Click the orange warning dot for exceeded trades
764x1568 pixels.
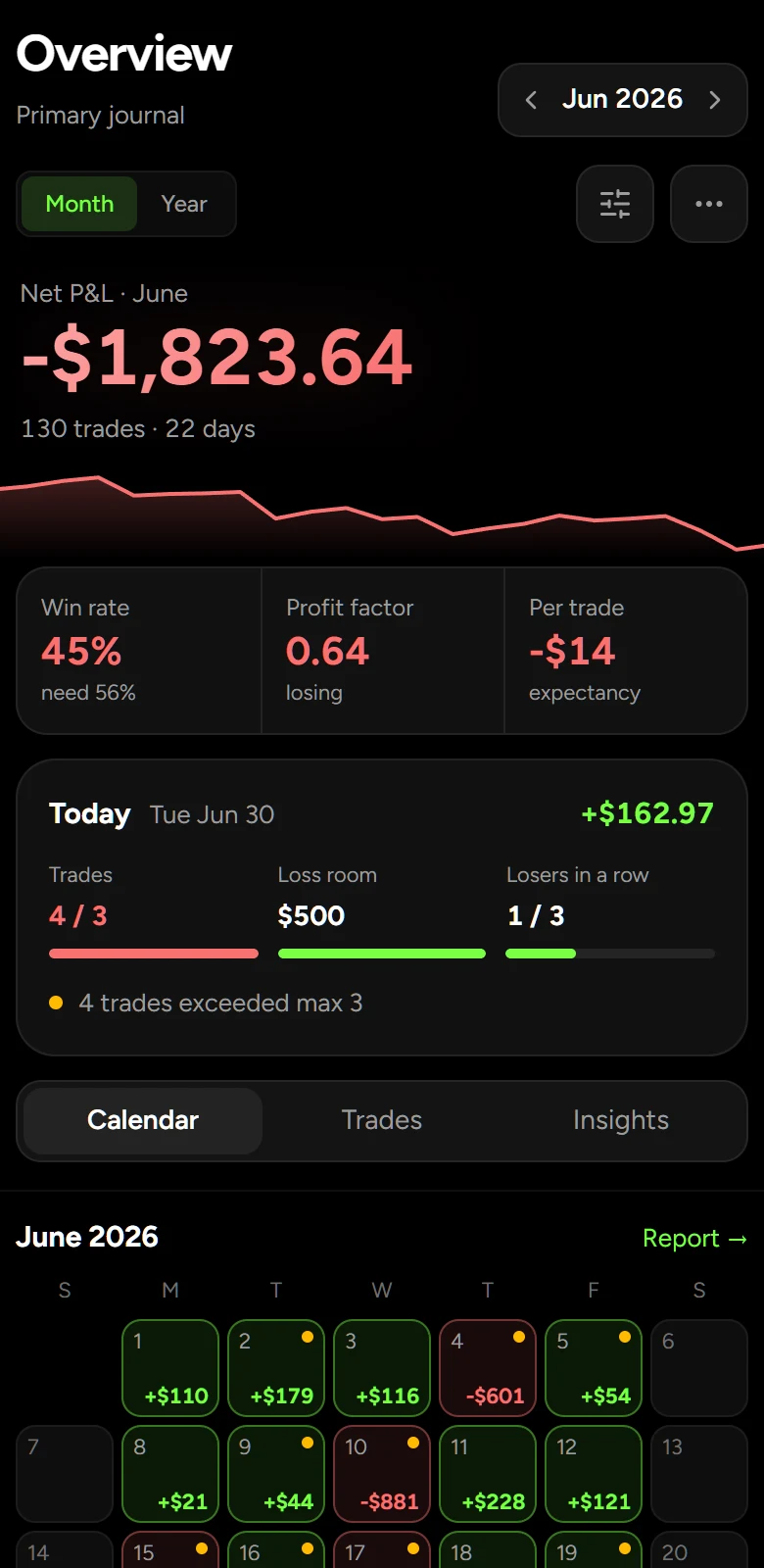coord(56,1003)
